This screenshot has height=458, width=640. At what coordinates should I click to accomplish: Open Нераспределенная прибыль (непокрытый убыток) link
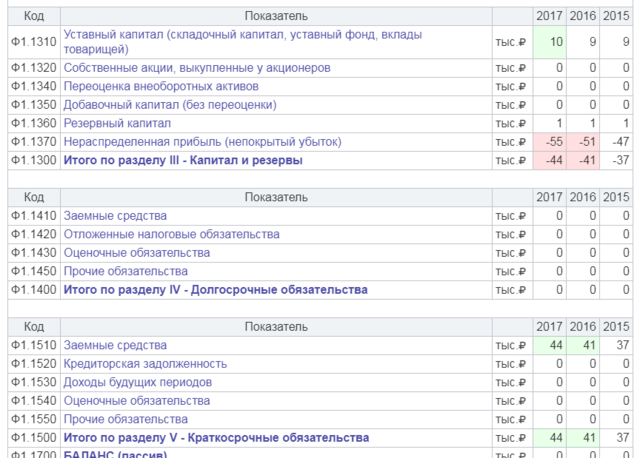(x=202, y=142)
